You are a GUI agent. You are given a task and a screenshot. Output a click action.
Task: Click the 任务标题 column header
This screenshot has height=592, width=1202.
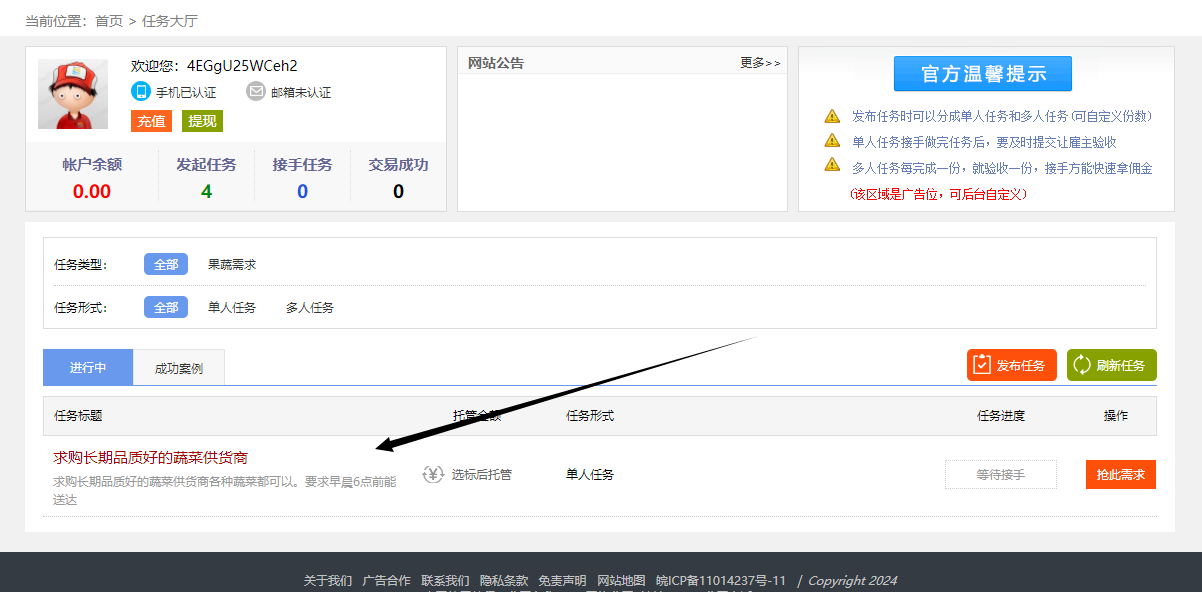point(78,416)
